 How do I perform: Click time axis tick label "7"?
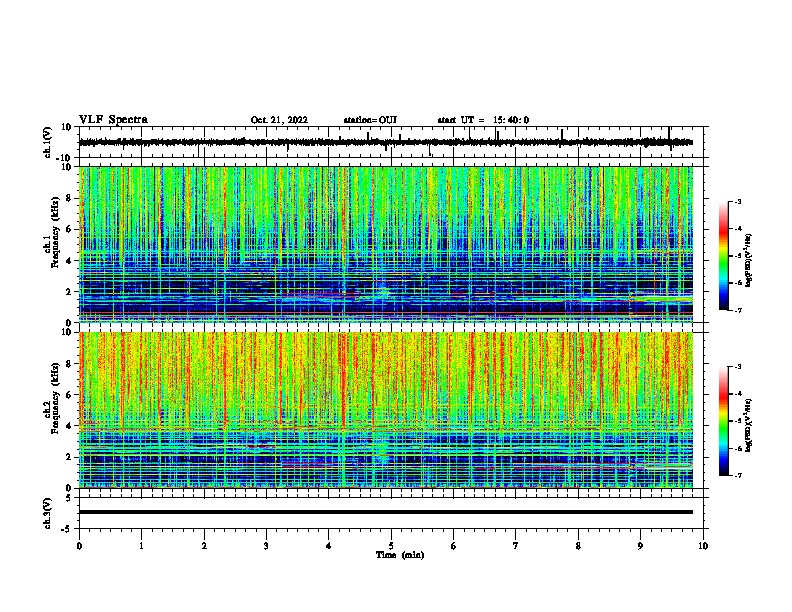pos(516,546)
